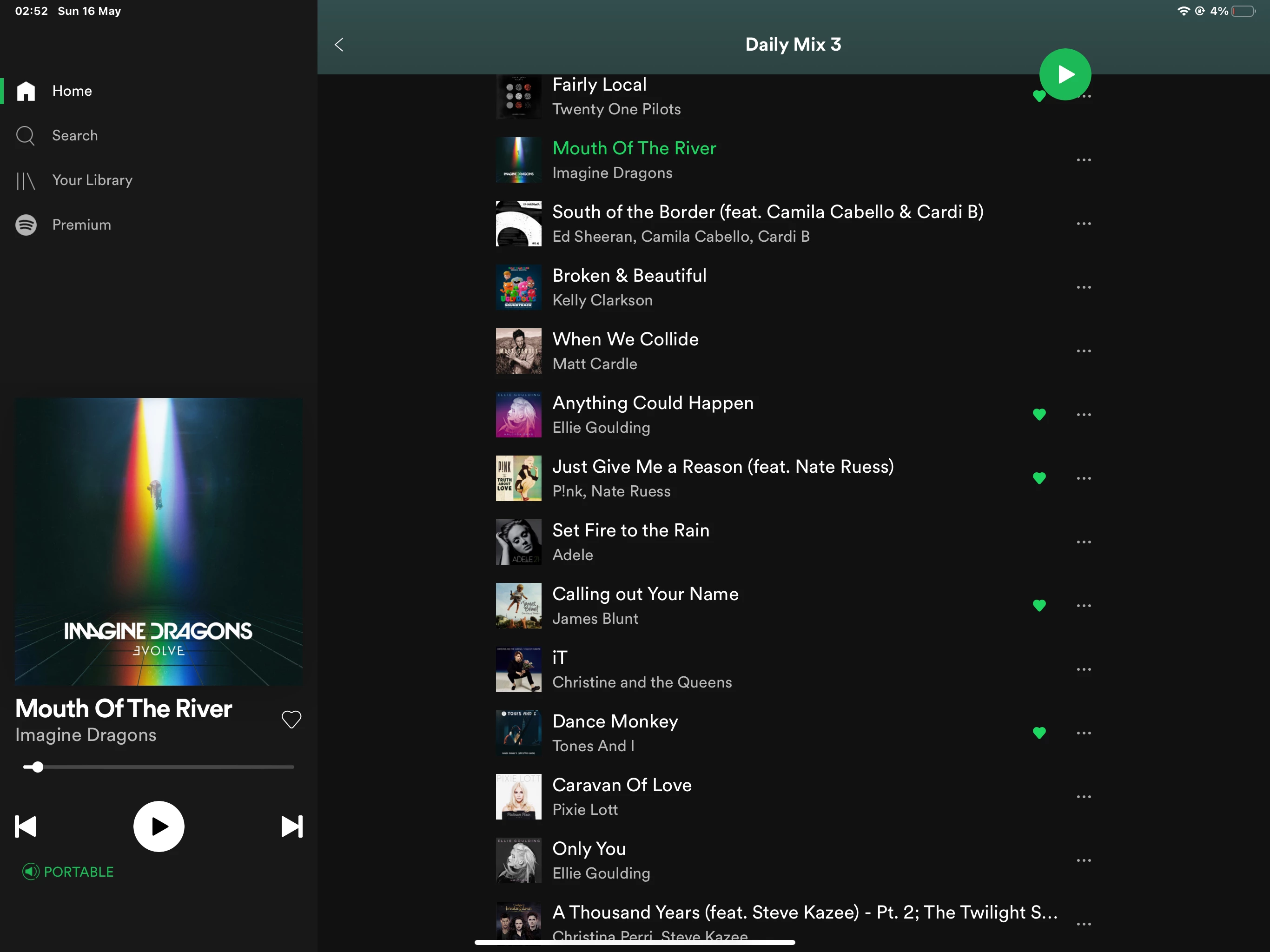Tap the Imagine Dragons Evolve album artwork
This screenshot has width=1270, height=952.
point(159,541)
